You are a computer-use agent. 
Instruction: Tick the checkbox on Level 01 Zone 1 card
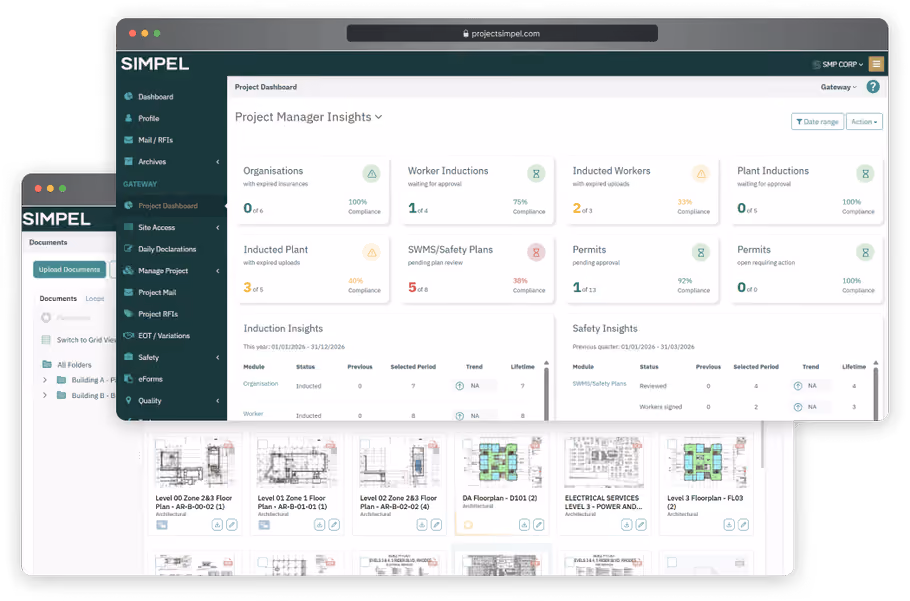point(263,444)
